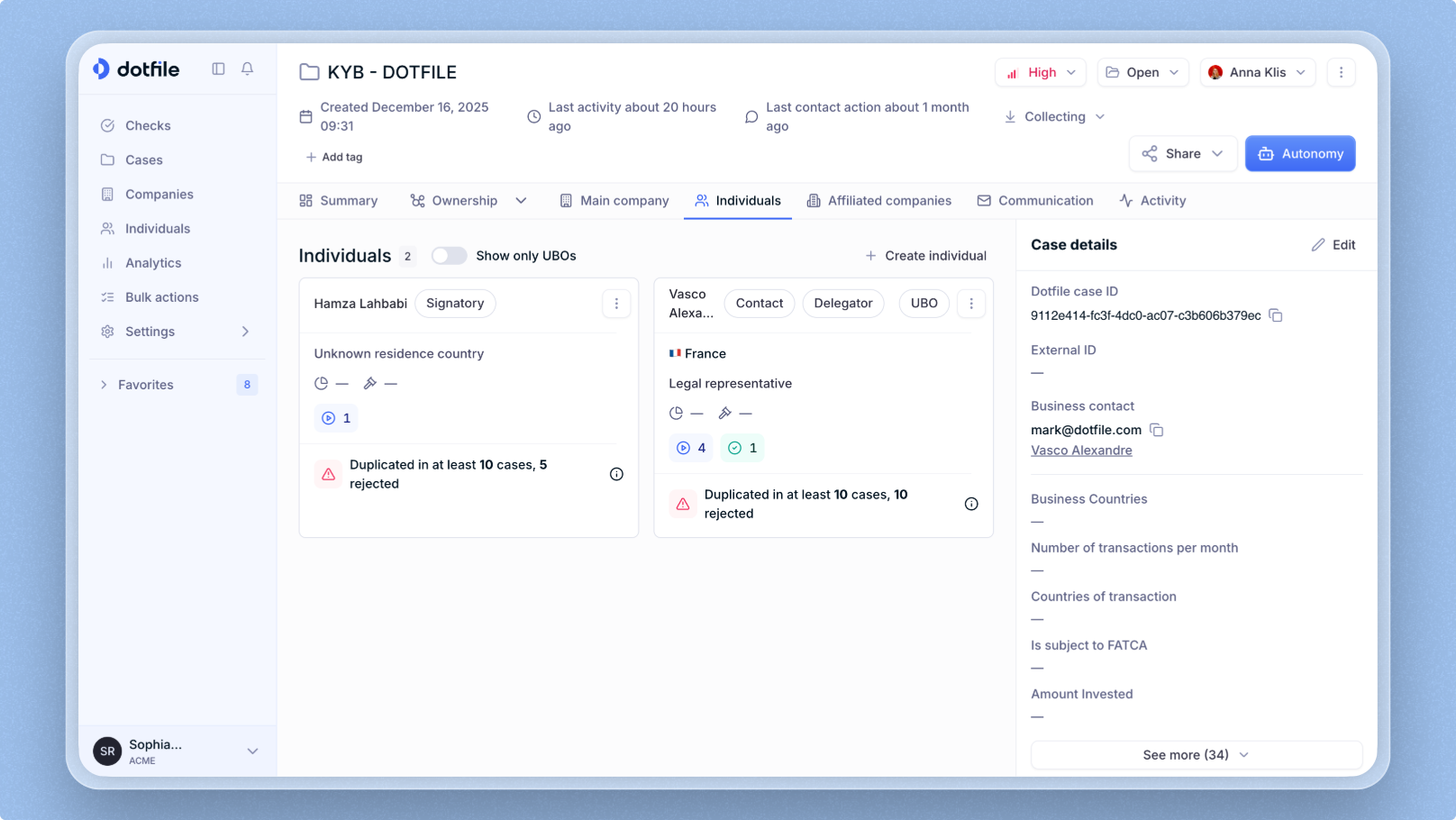Click the Favorites count badge 8

247,385
